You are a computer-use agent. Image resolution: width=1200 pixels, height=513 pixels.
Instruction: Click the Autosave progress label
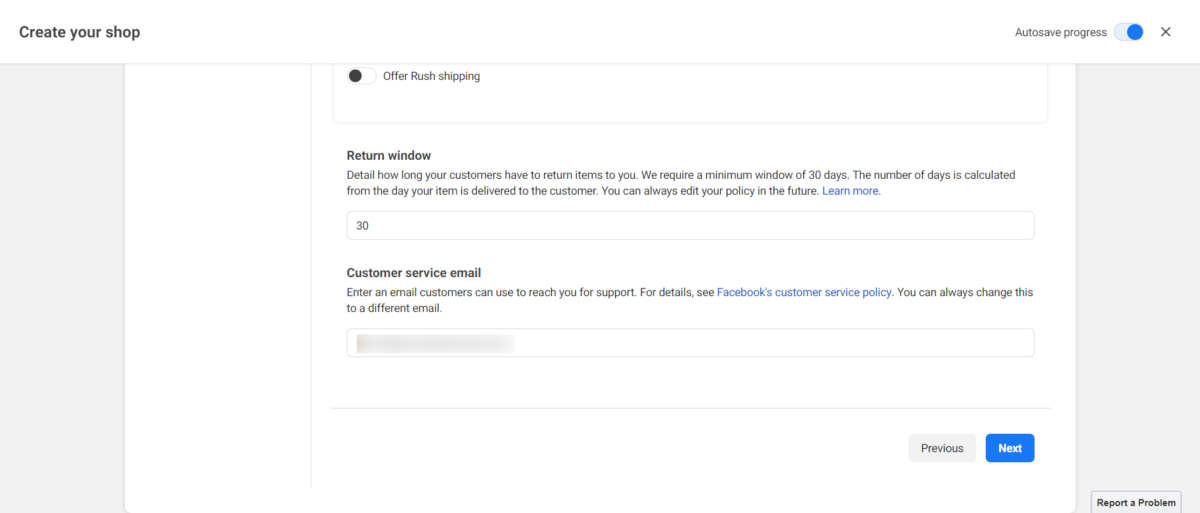[1060, 32]
